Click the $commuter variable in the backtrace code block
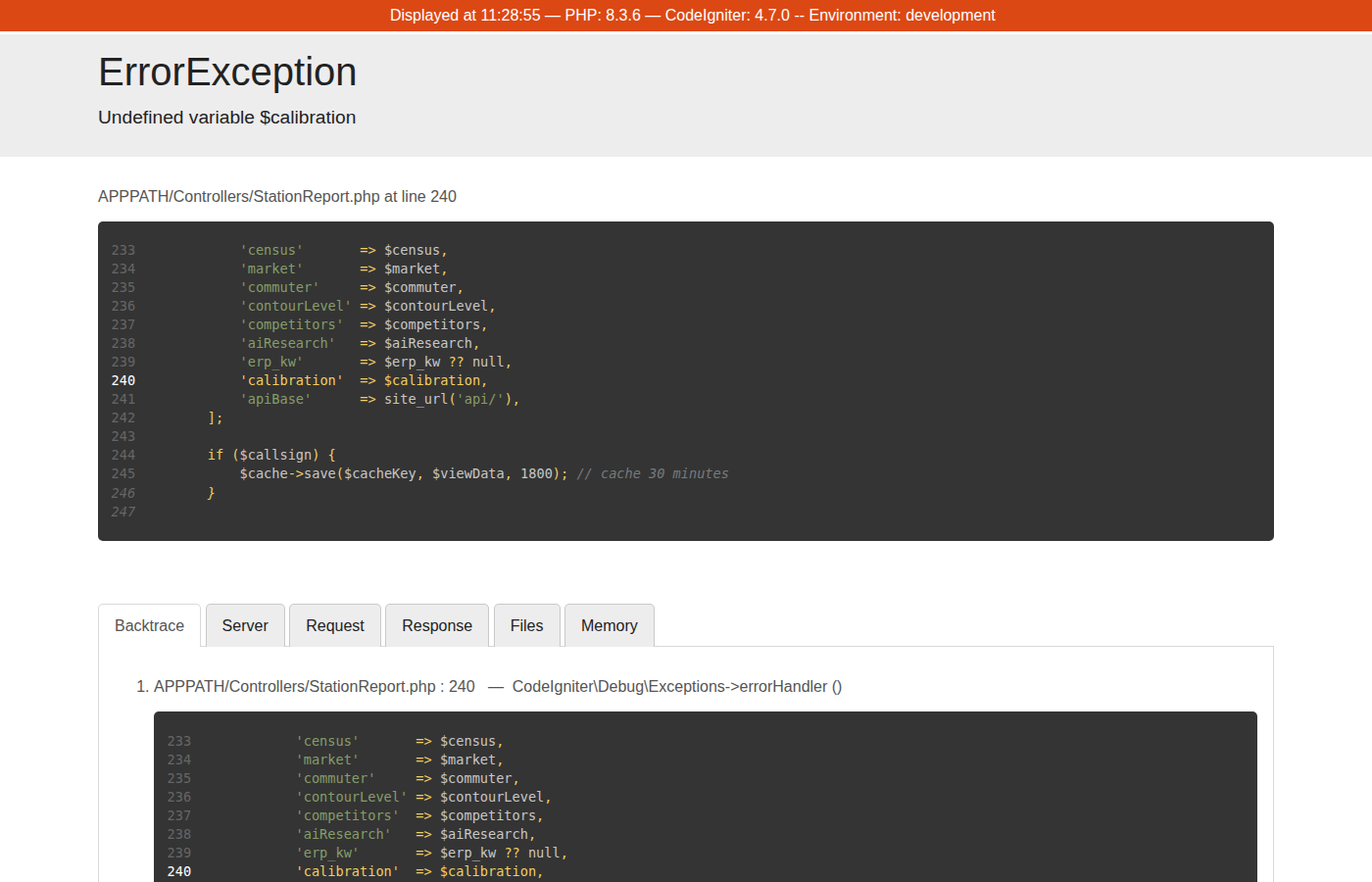Viewport: 1372px width, 882px height. (x=475, y=778)
